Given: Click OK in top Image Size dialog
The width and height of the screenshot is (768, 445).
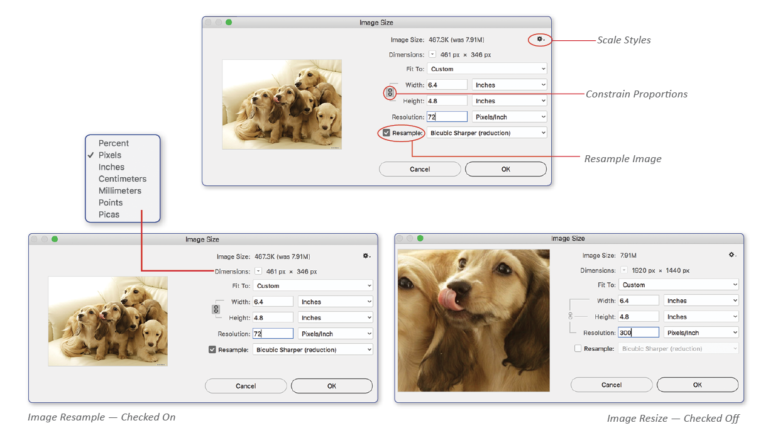Looking at the screenshot, I should coord(505,169).
